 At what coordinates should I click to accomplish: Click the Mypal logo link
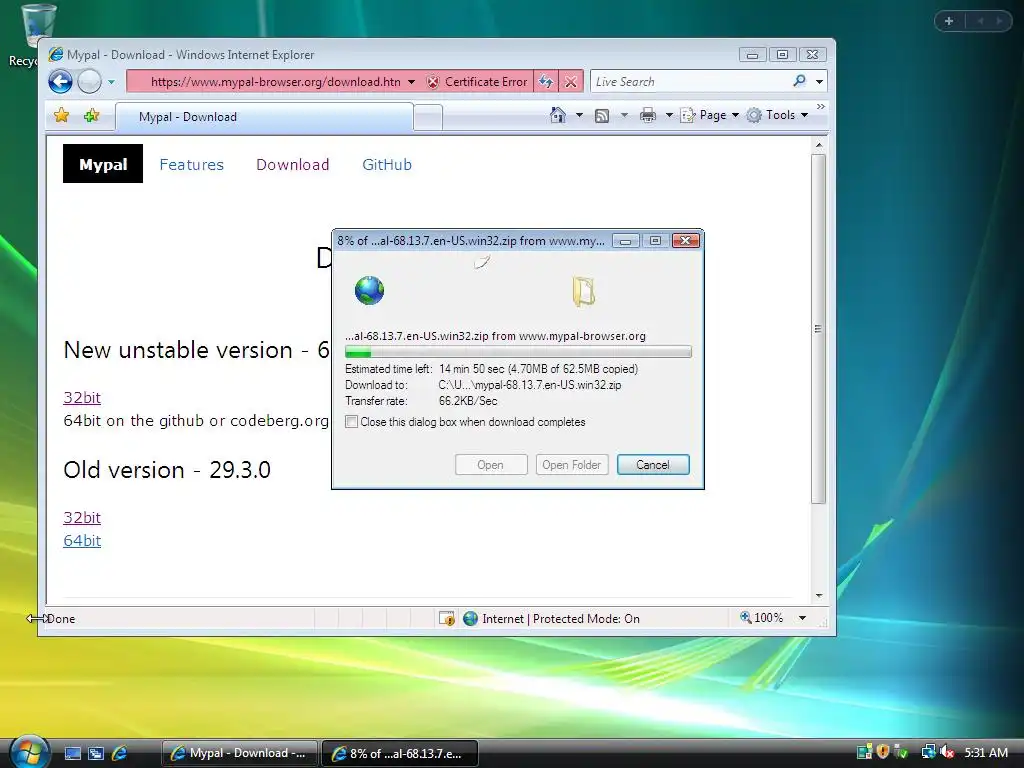(103, 164)
